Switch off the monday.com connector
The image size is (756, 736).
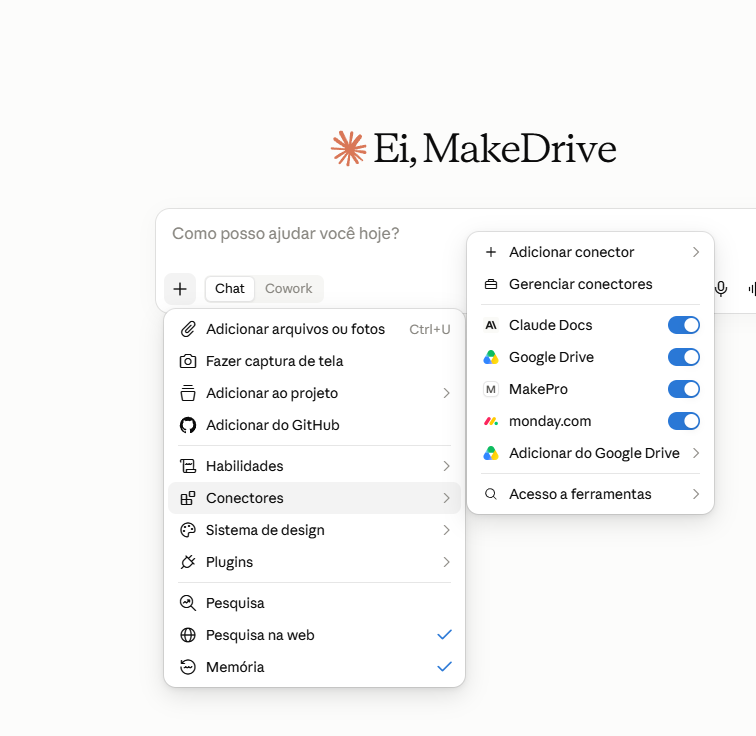pos(684,421)
